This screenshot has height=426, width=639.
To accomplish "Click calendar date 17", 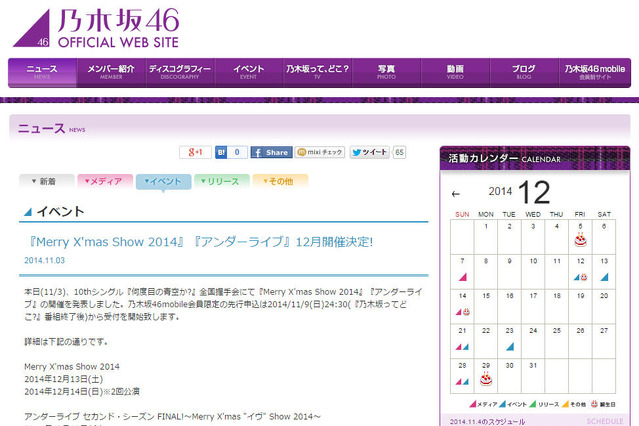I will click(533, 296).
